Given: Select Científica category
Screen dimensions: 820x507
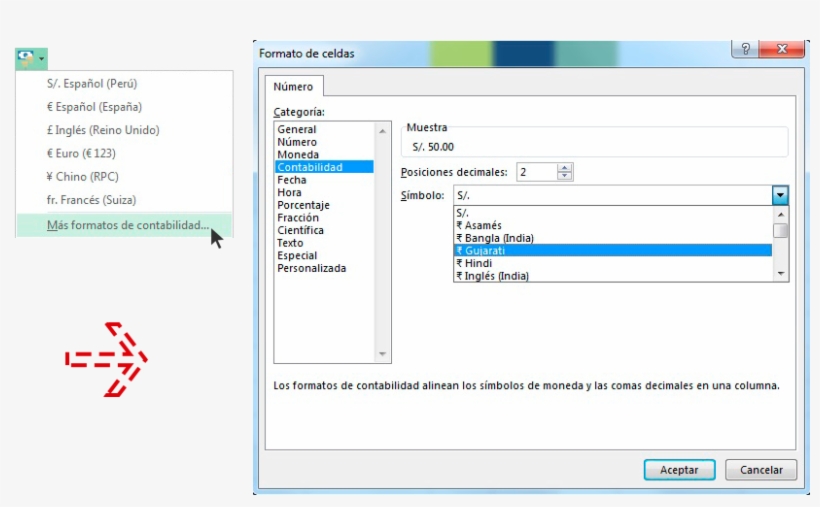Looking at the screenshot, I should tap(301, 230).
